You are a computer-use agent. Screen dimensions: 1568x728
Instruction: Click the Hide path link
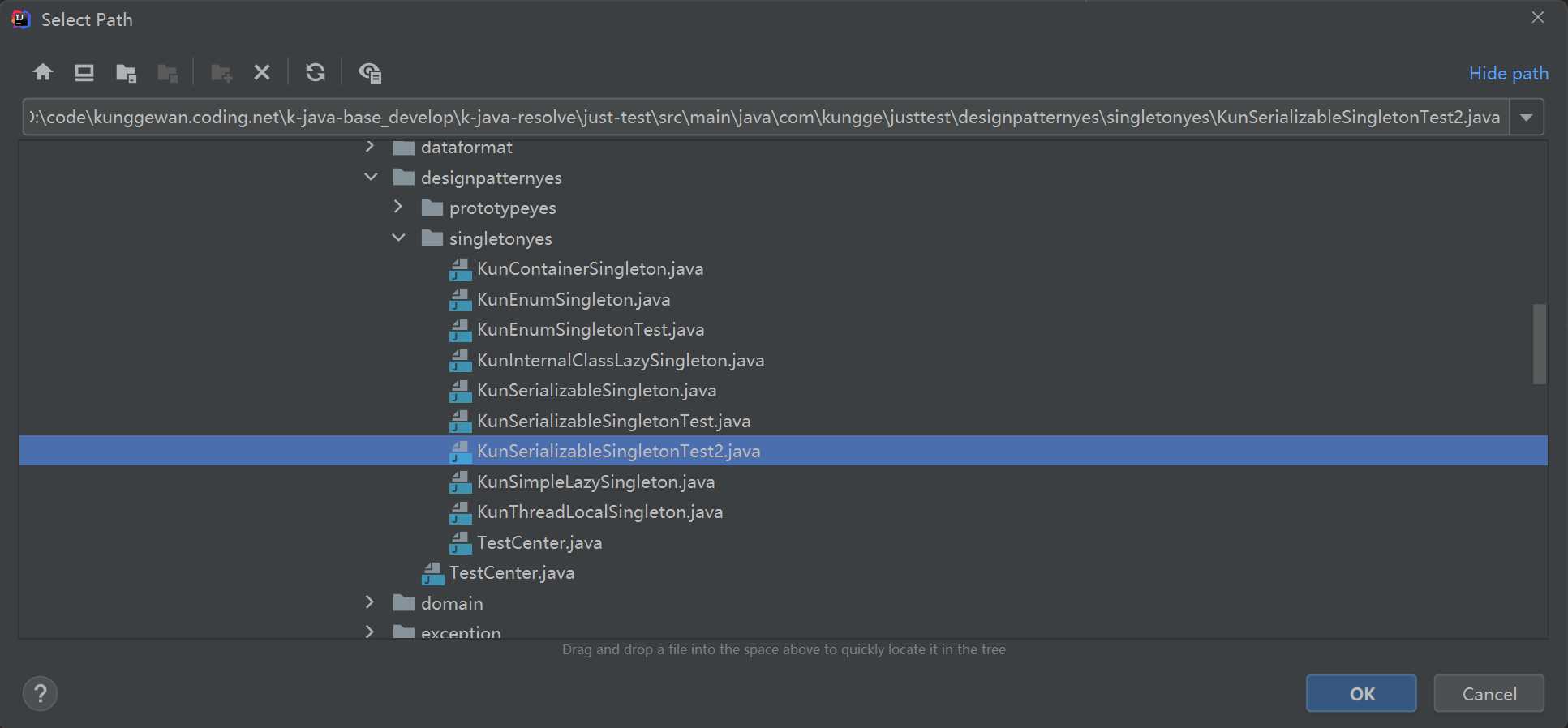1508,73
